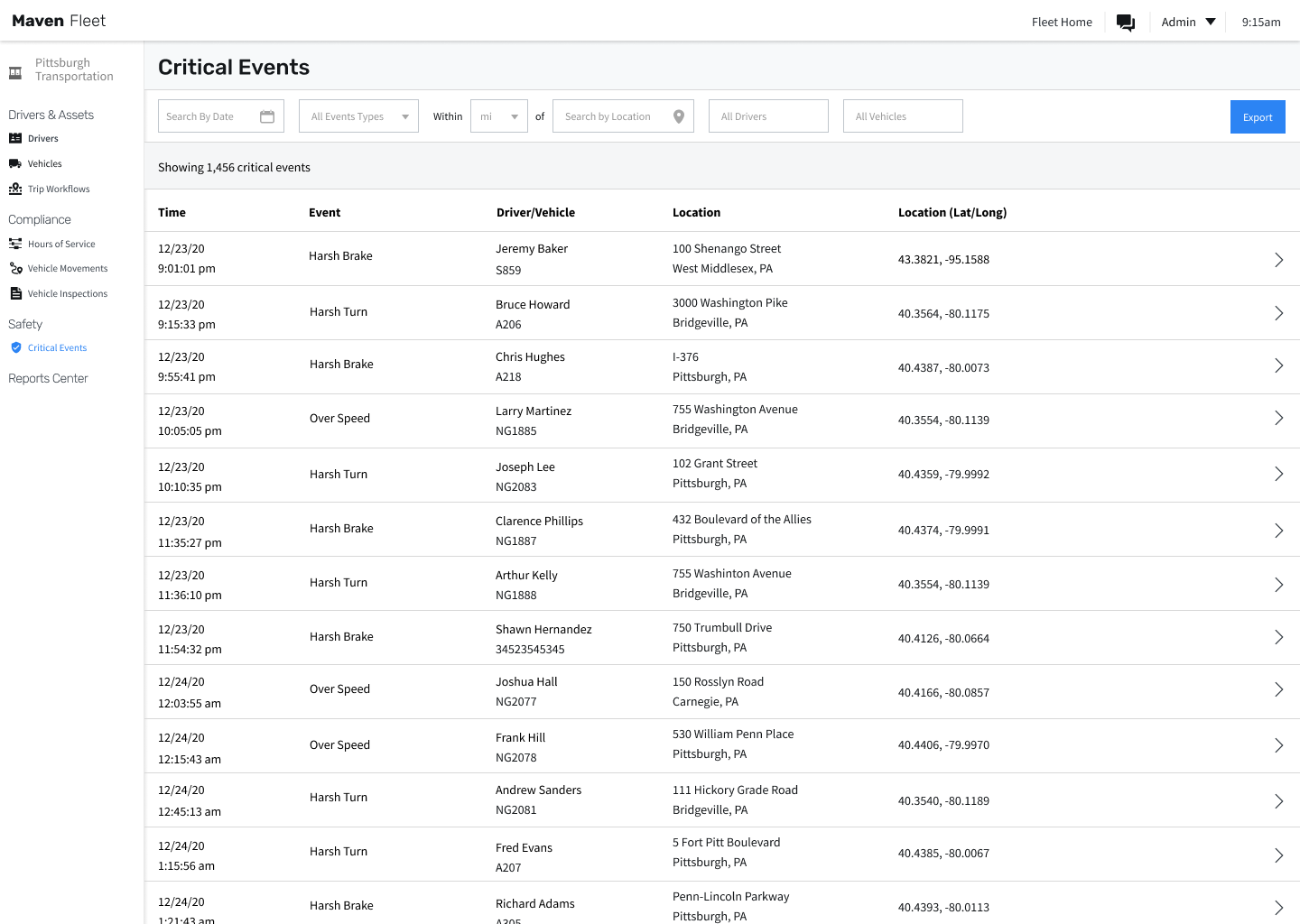Select the Hours of Service icon

coord(15,244)
